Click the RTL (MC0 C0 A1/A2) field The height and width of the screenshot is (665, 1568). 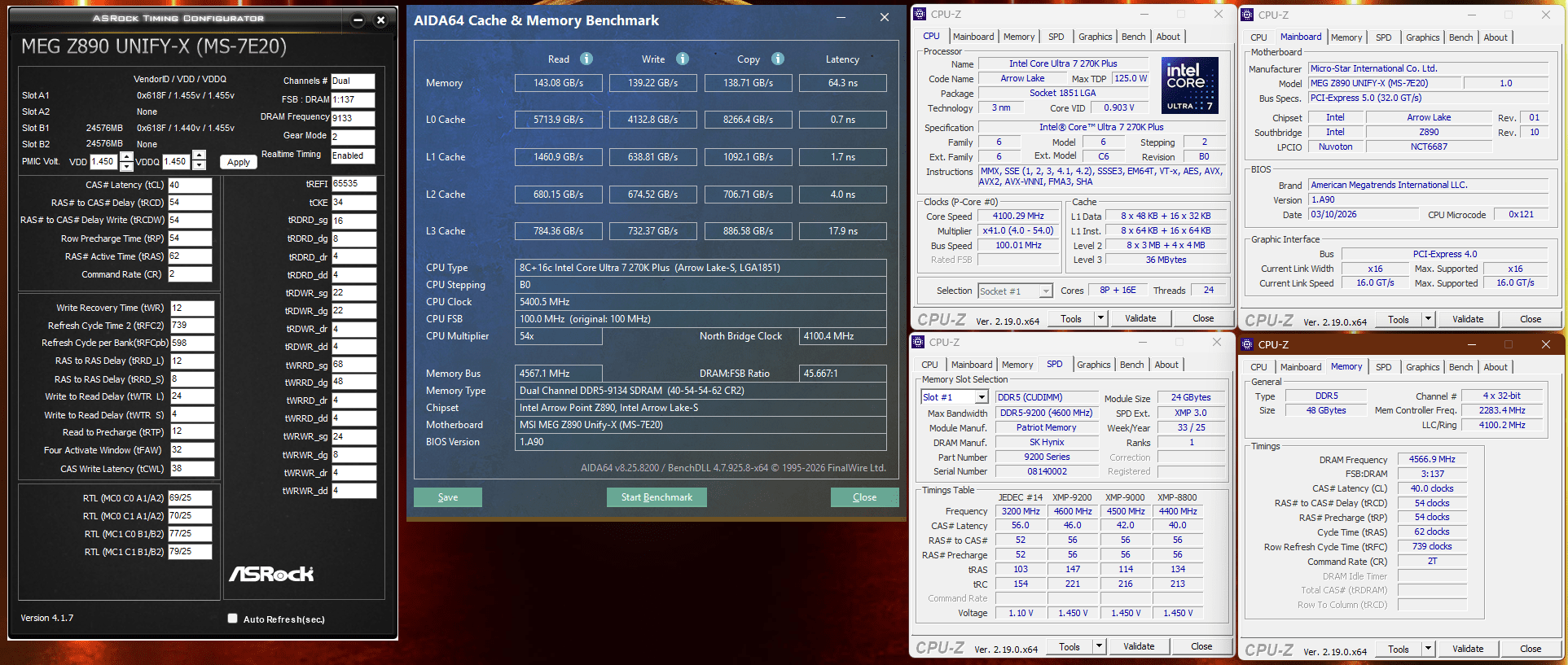click(x=190, y=497)
